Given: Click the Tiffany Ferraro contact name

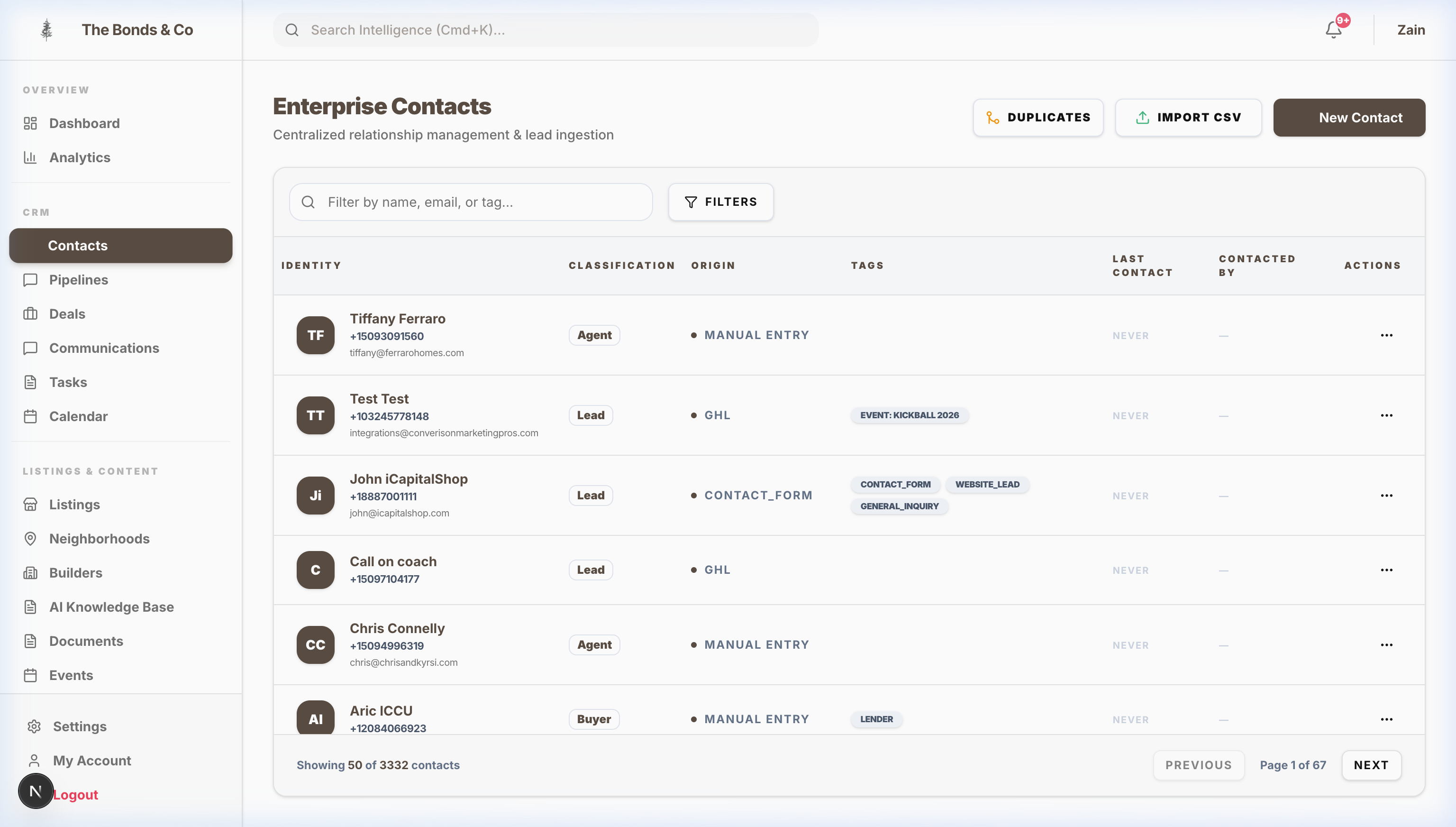Looking at the screenshot, I should tap(397, 319).
